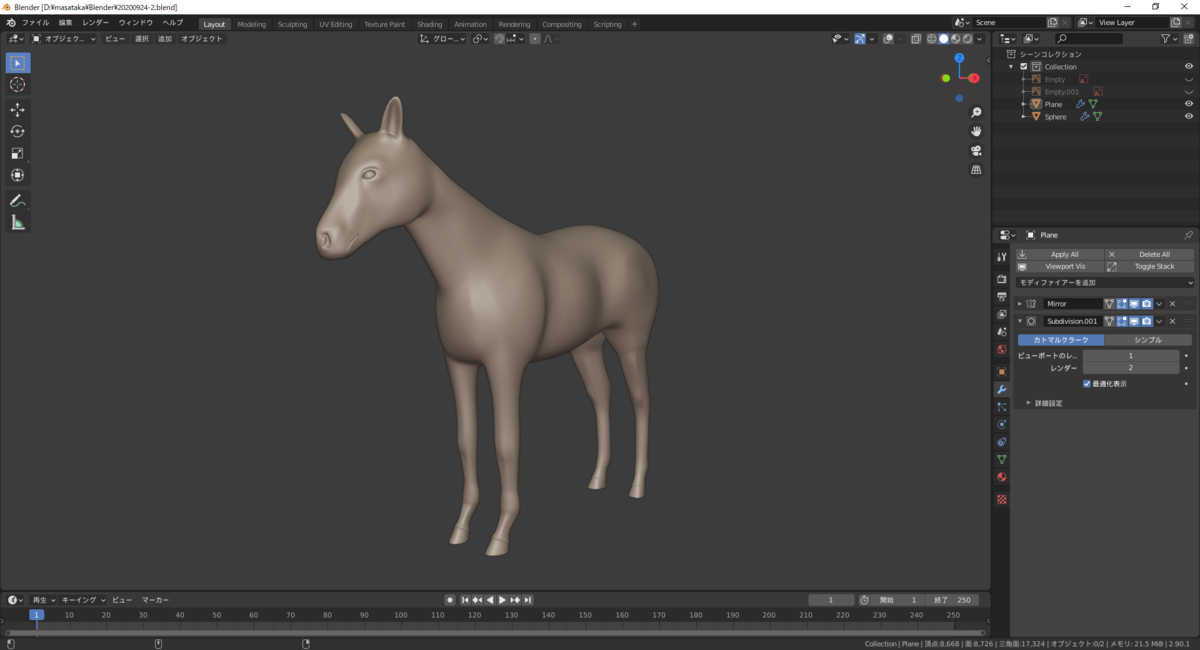
Task: Collapse the Subdivision.001 modifier panel
Action: (x=1020, y=321)
